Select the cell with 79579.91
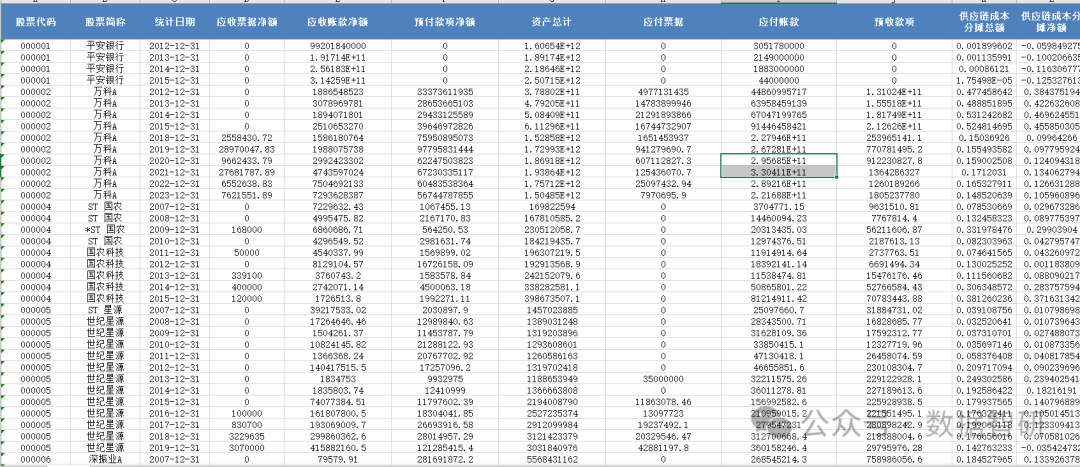Viewport: 1080px width, 467px height. (338, 459)
